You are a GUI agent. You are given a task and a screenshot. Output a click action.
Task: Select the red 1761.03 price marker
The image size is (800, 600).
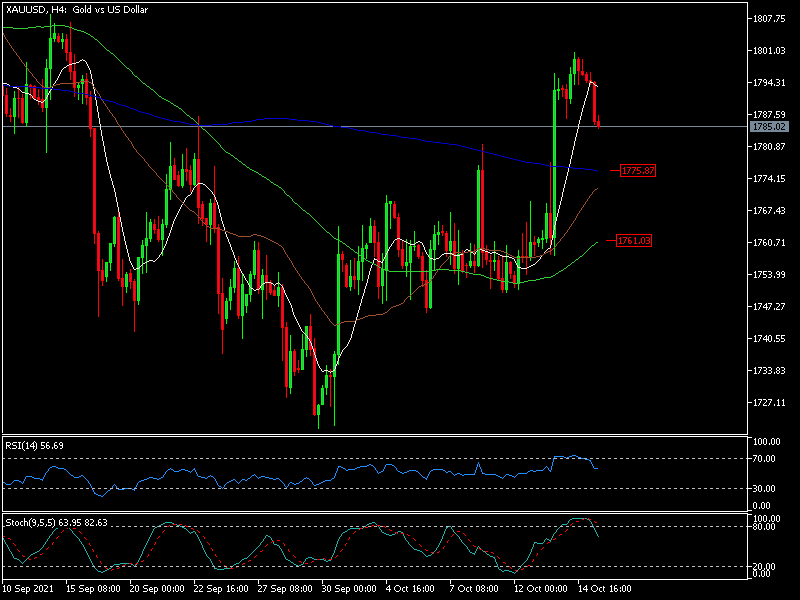634,240
